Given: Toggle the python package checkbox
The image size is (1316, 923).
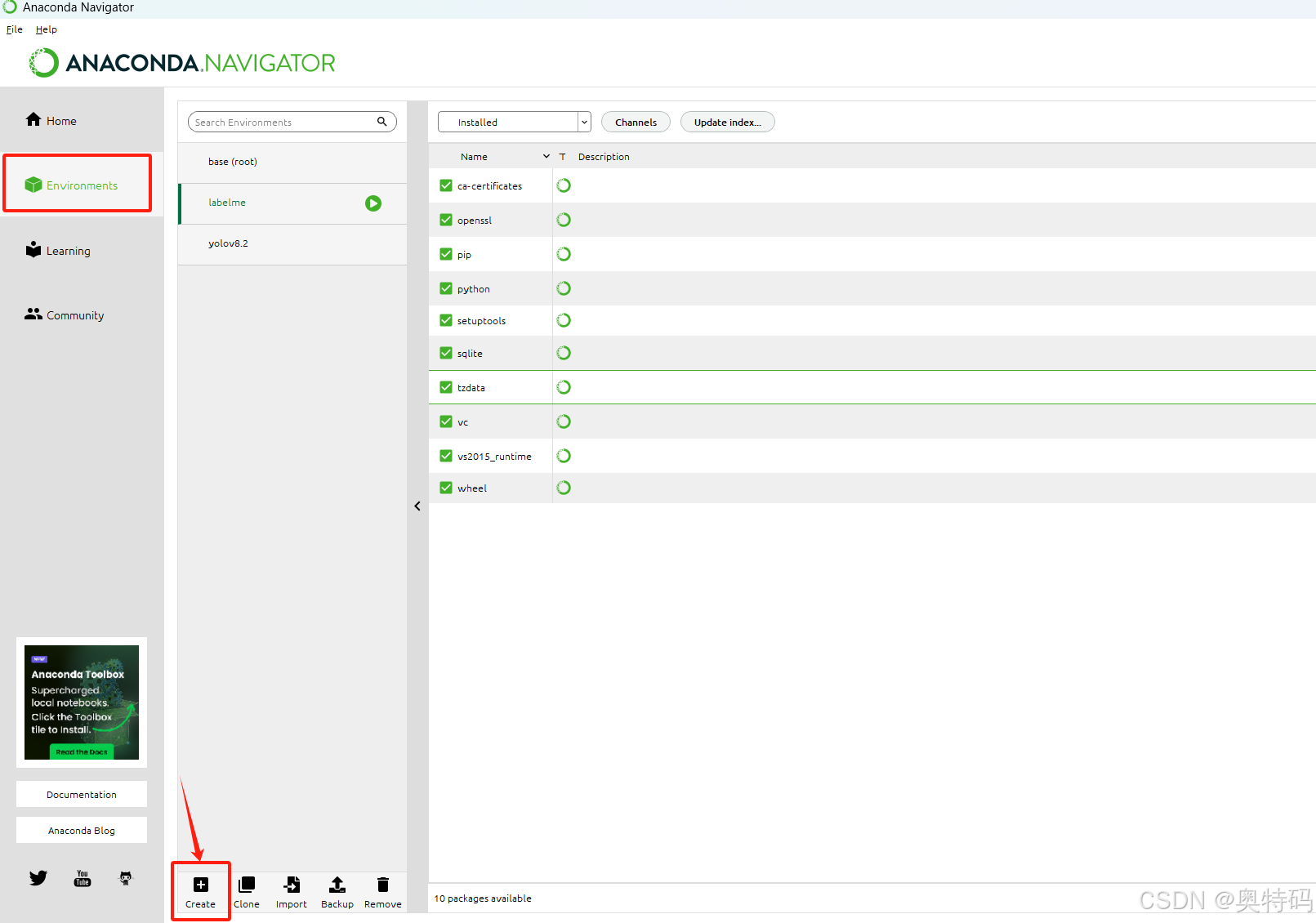Looking at the screenshot, I should [x=446, y=288].
